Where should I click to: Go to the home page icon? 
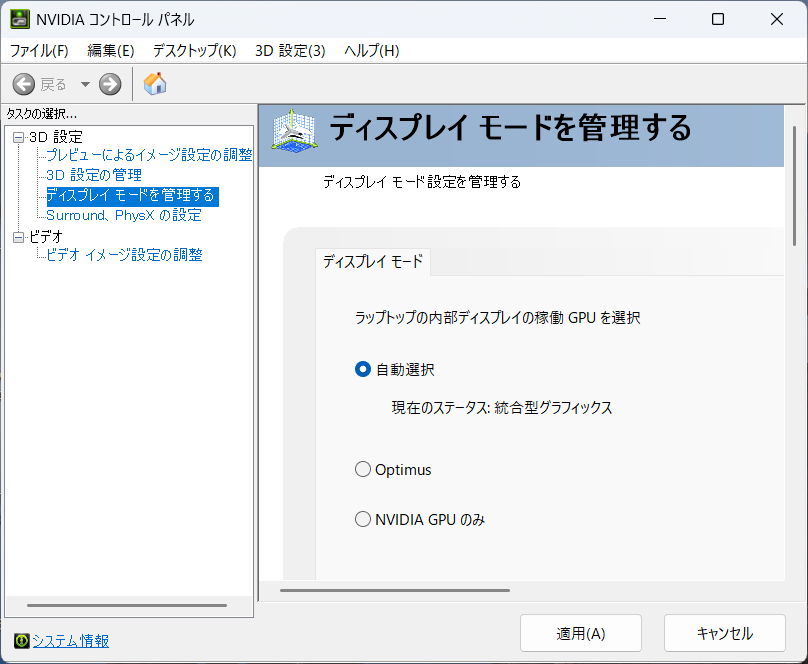point(155,83)
